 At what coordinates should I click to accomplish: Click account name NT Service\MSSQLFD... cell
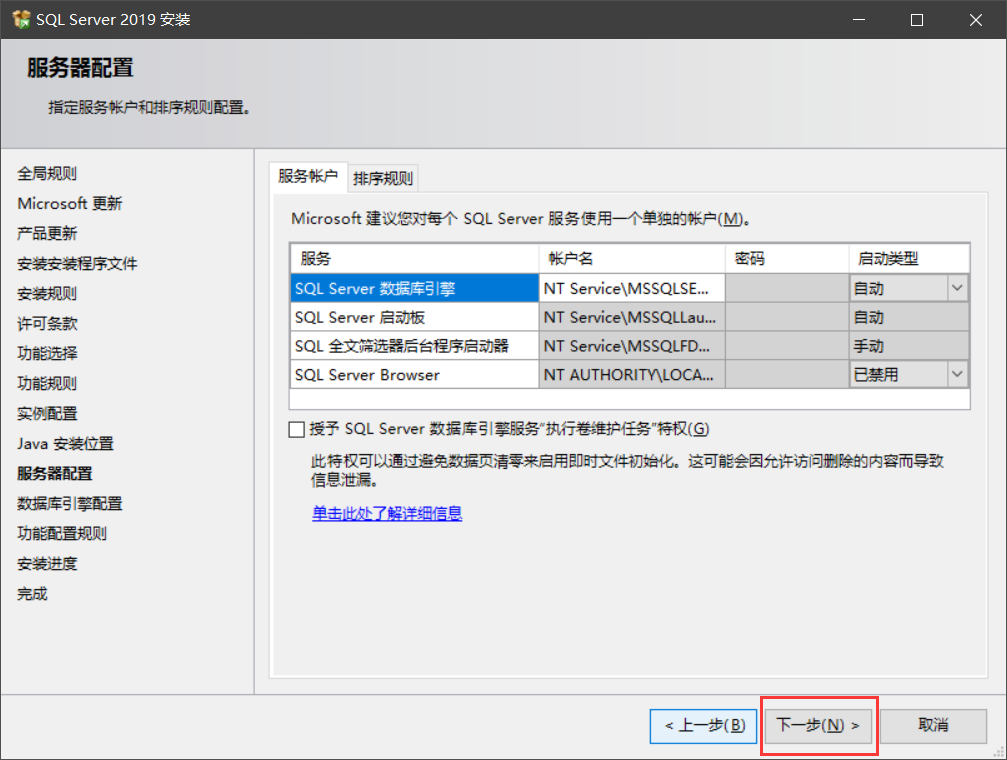pyautogui.click(x=632, y=346)
